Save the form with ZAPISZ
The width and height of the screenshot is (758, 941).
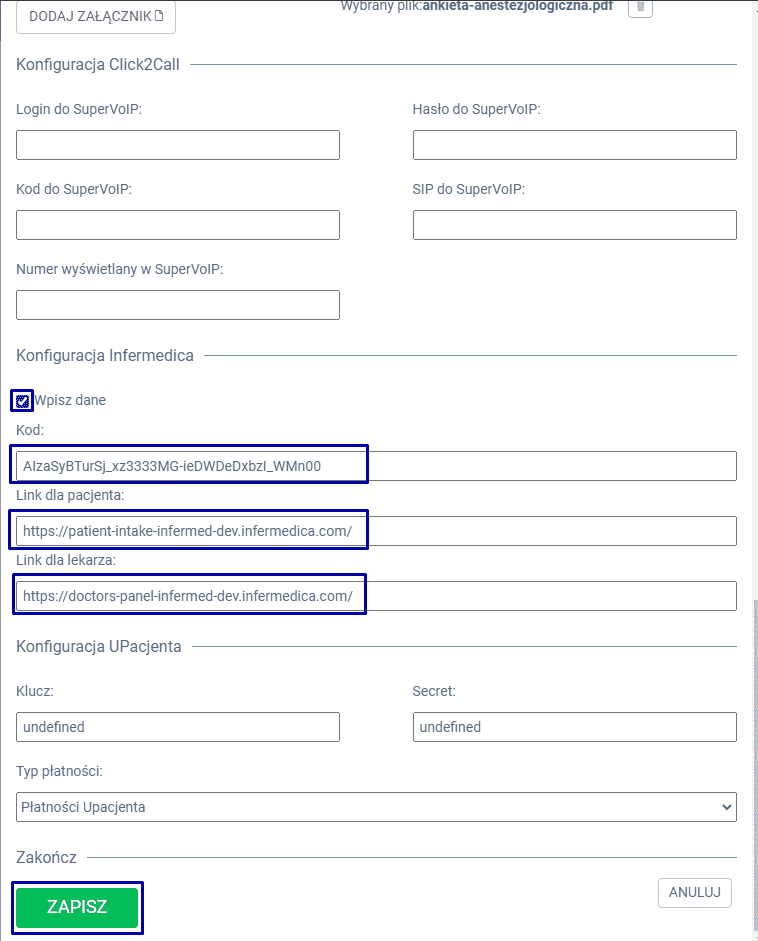pos(77,907)
